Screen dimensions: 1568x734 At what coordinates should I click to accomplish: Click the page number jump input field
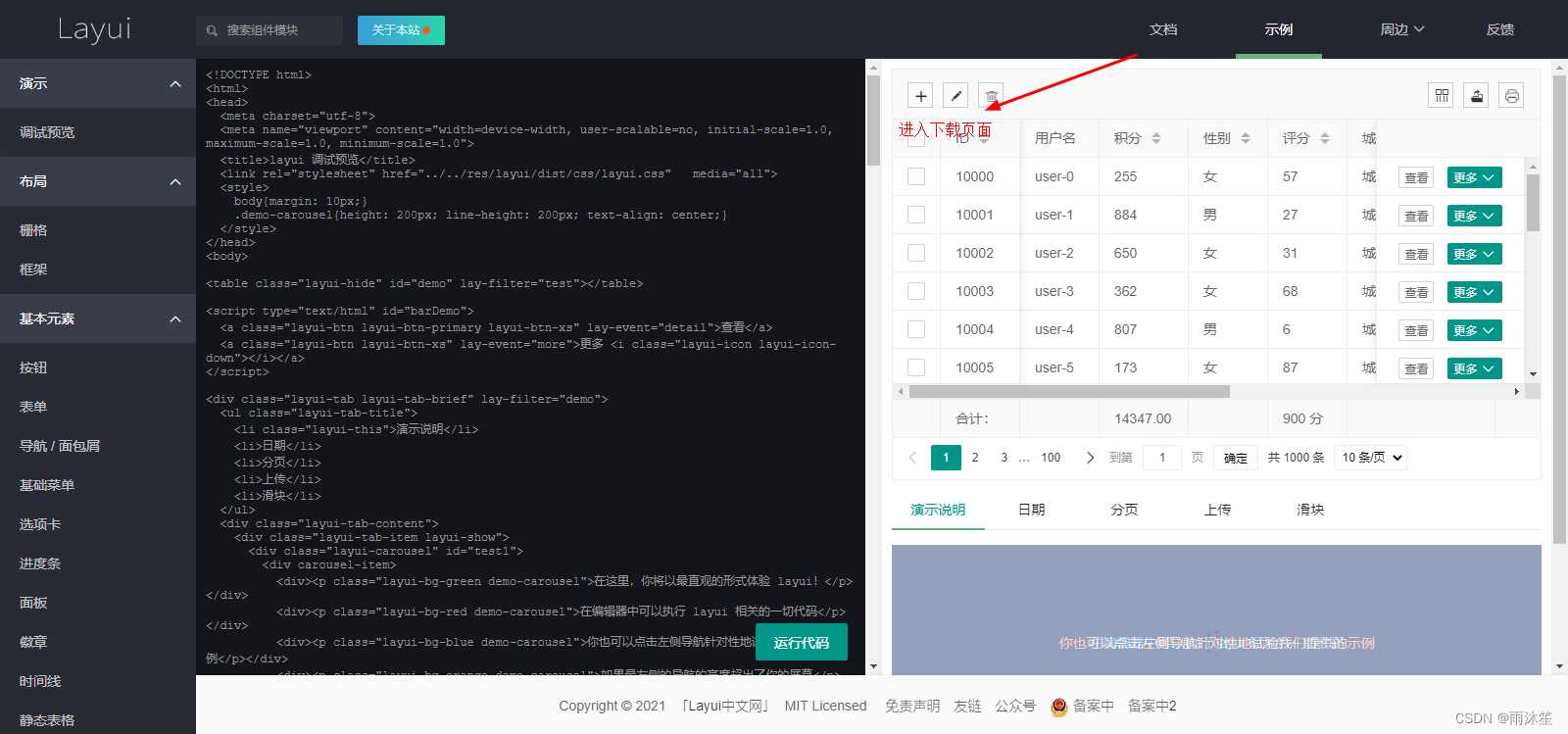pyautogui.click(x=1162, y=458)
